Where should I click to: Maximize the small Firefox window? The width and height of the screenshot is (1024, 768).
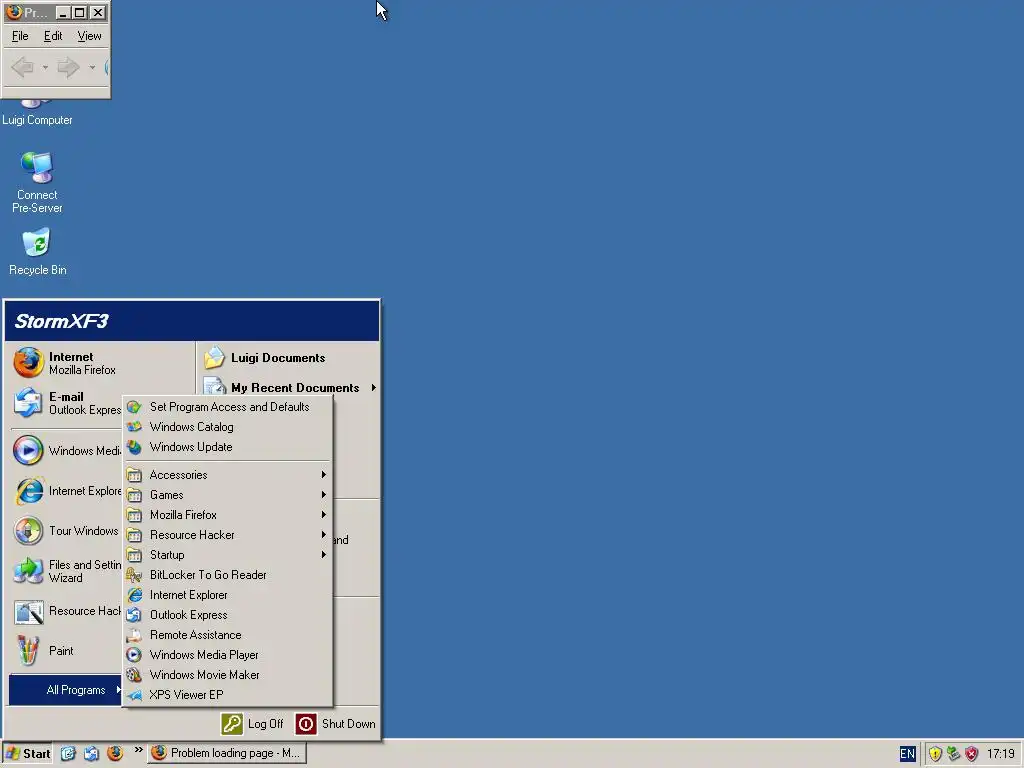coord(80,12)
